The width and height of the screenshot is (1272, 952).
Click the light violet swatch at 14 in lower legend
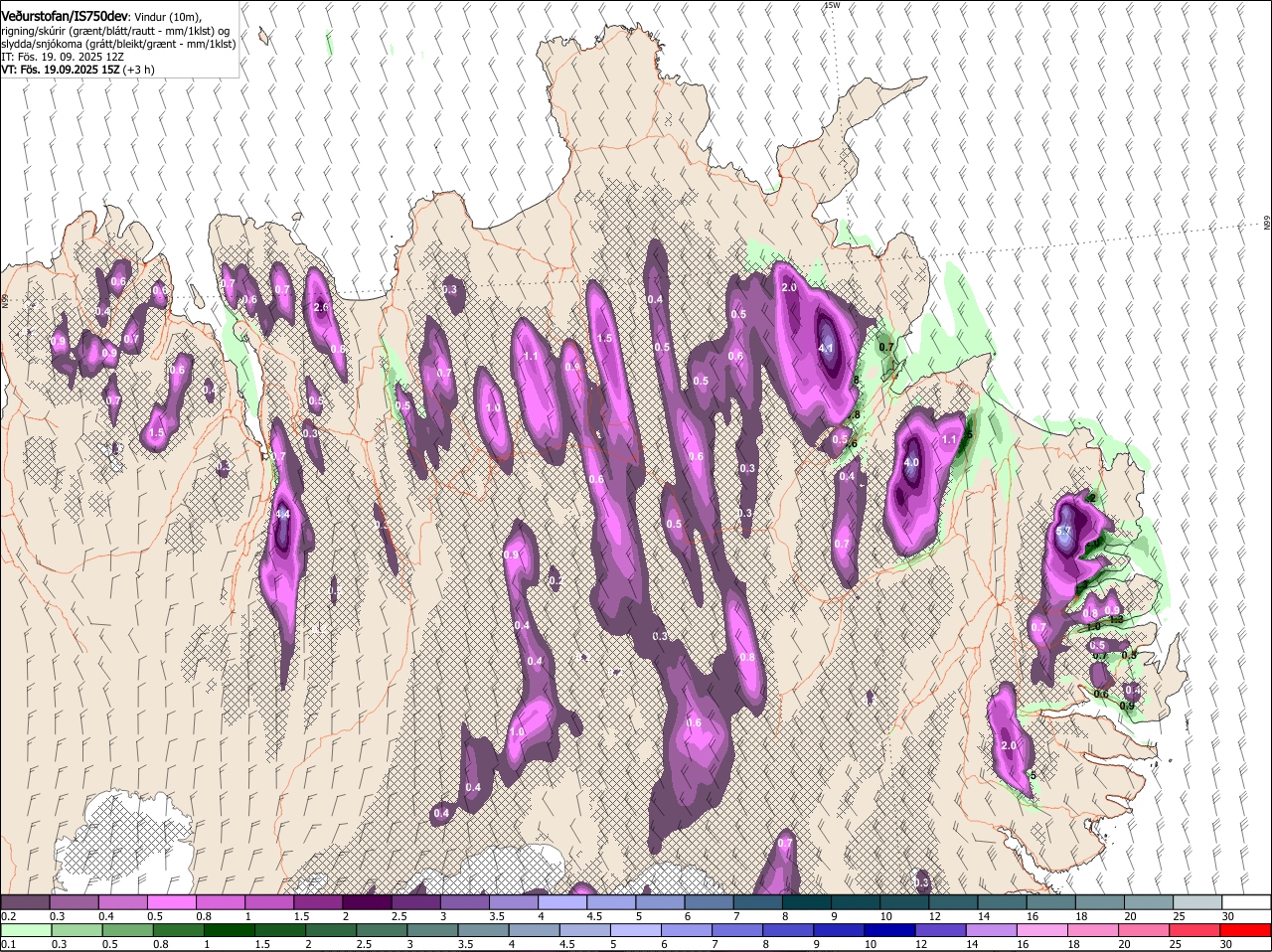coord(992,931)
